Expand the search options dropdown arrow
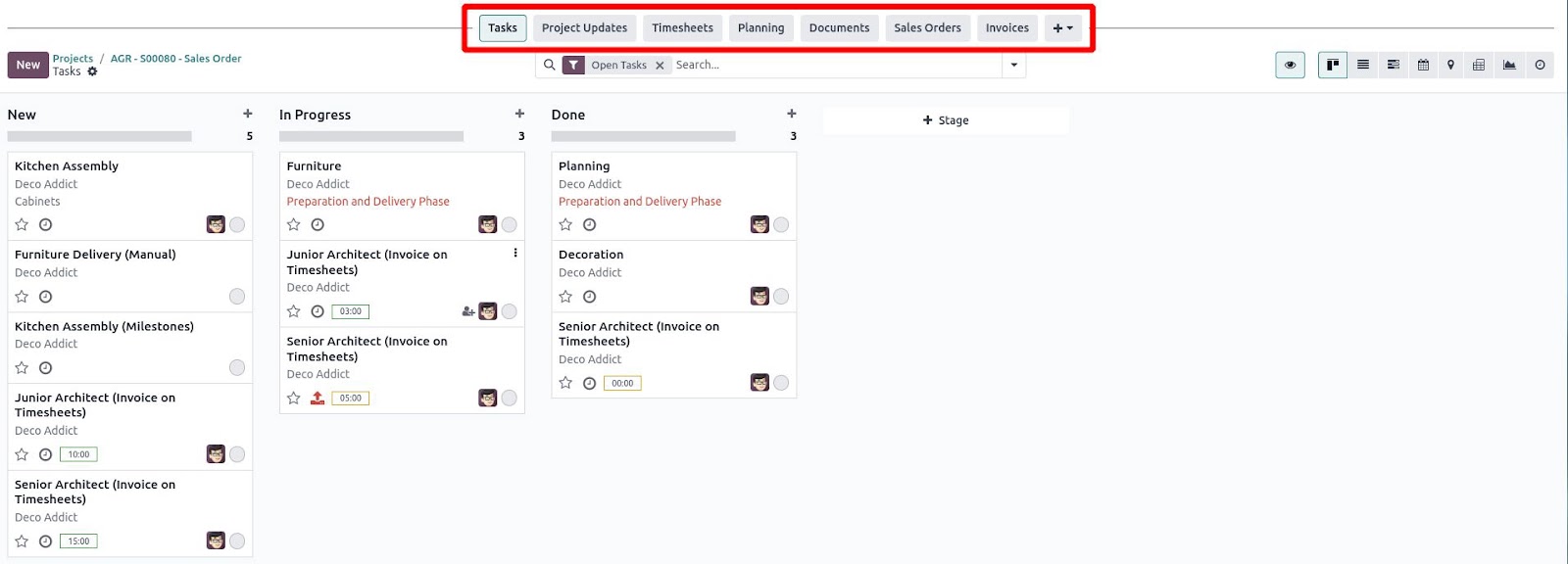Screen dimensions: 1568x564 [x=1014, y=66]
